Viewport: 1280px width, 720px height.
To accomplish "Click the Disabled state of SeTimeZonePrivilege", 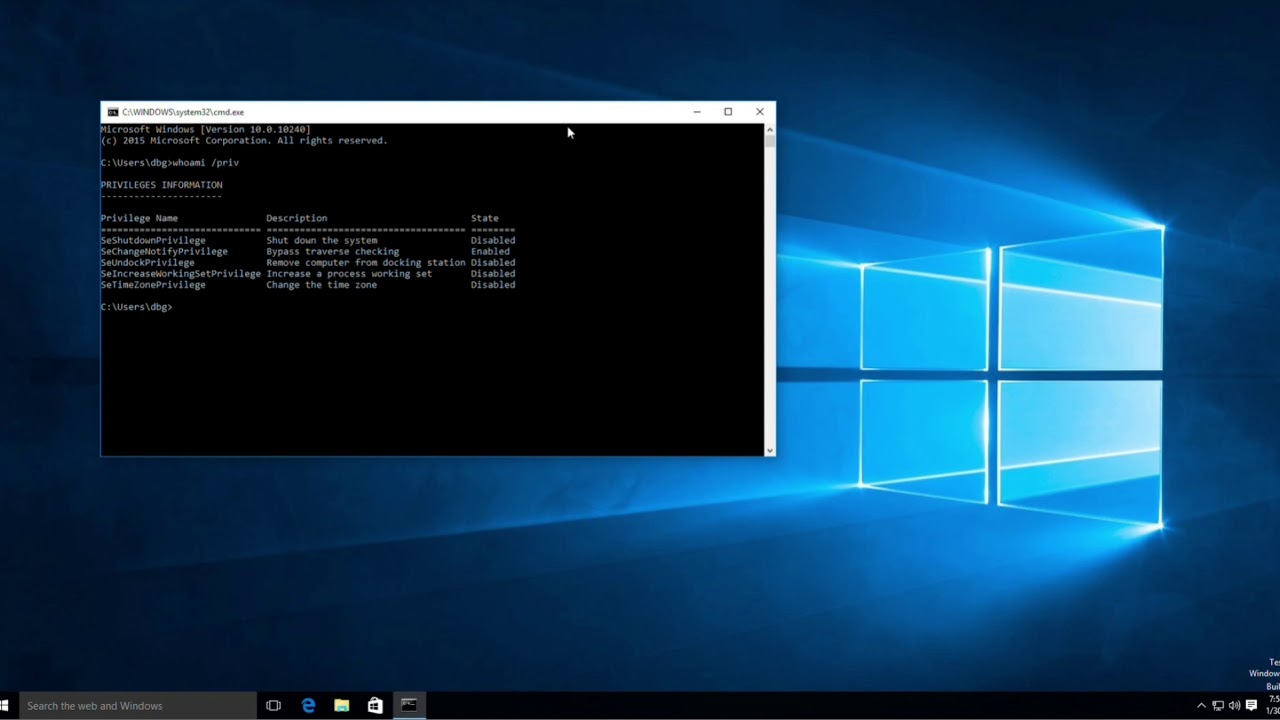I will coord(493,285).
